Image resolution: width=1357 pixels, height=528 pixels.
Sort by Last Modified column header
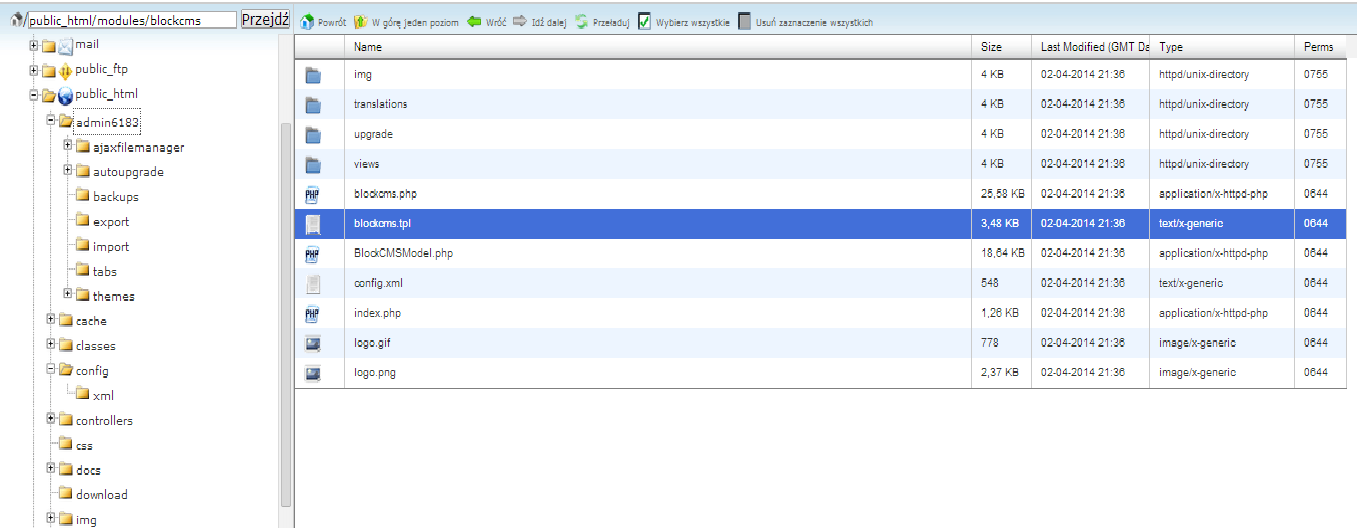1092,47
